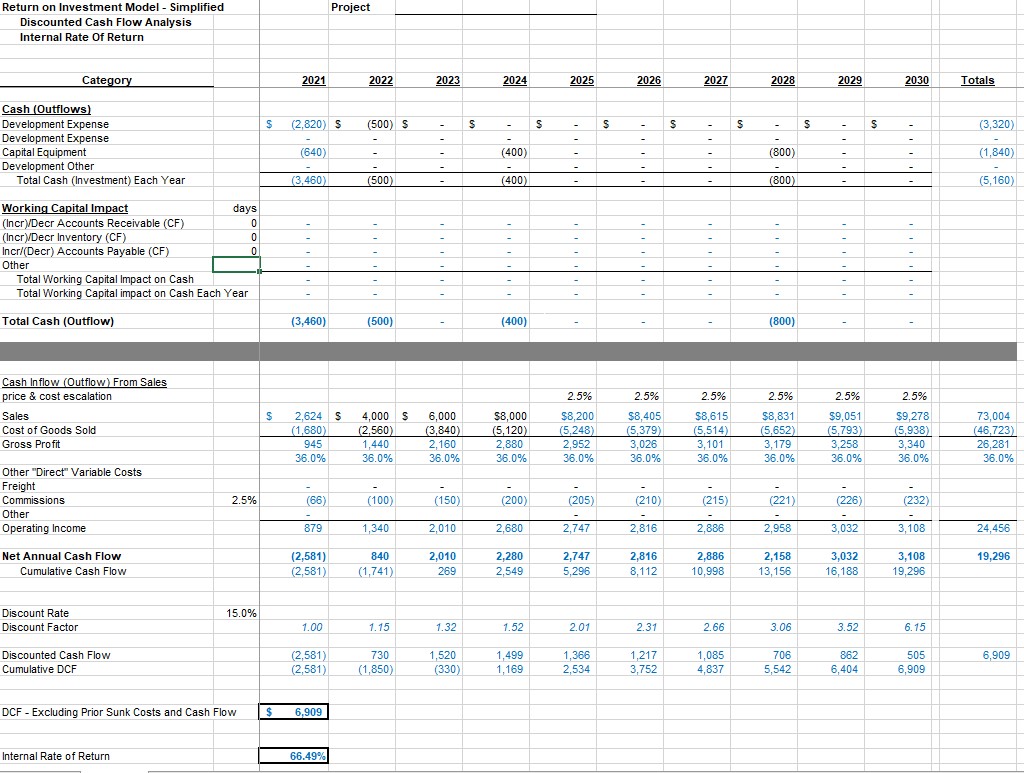Select the Working Capital Impact heading
The width and height of the screenshot is (1024, 773).
pos(65,208)
